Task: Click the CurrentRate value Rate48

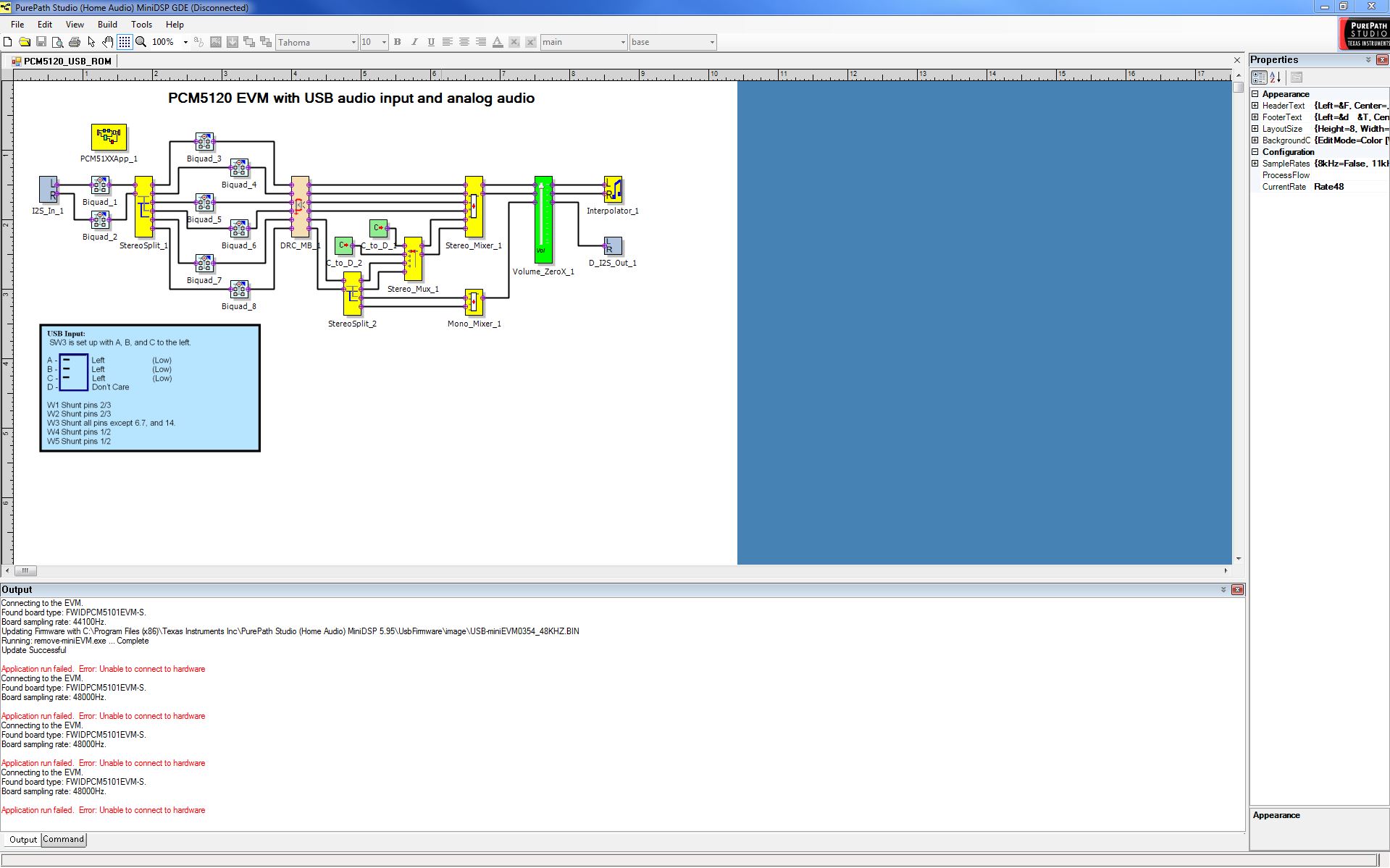Action: 1329,187
